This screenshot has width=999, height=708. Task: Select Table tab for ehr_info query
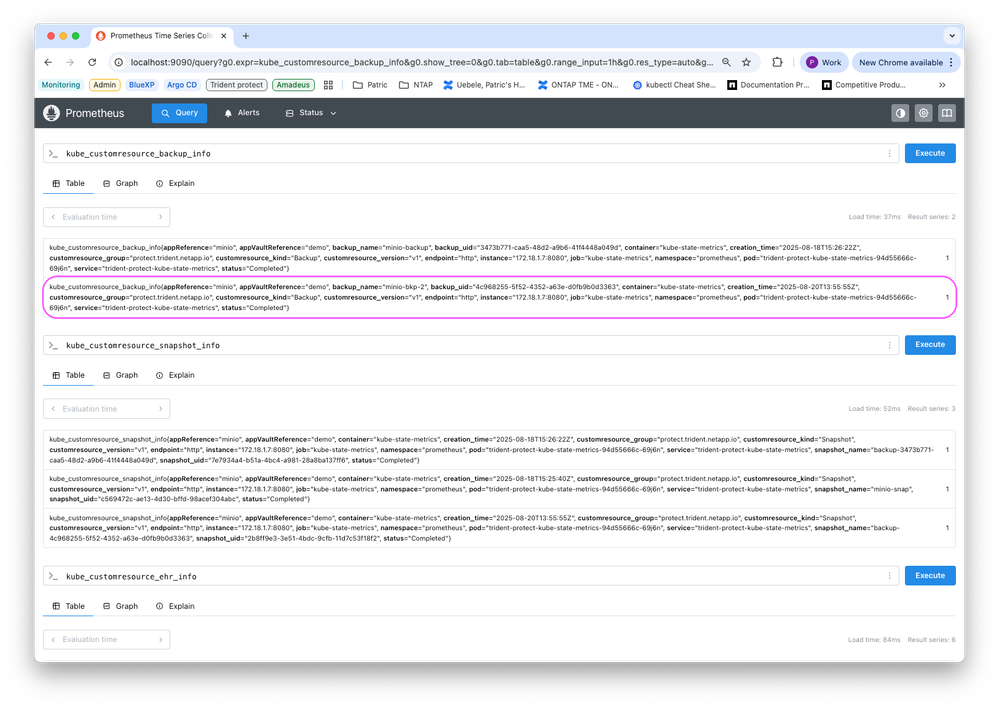point(68,606)
